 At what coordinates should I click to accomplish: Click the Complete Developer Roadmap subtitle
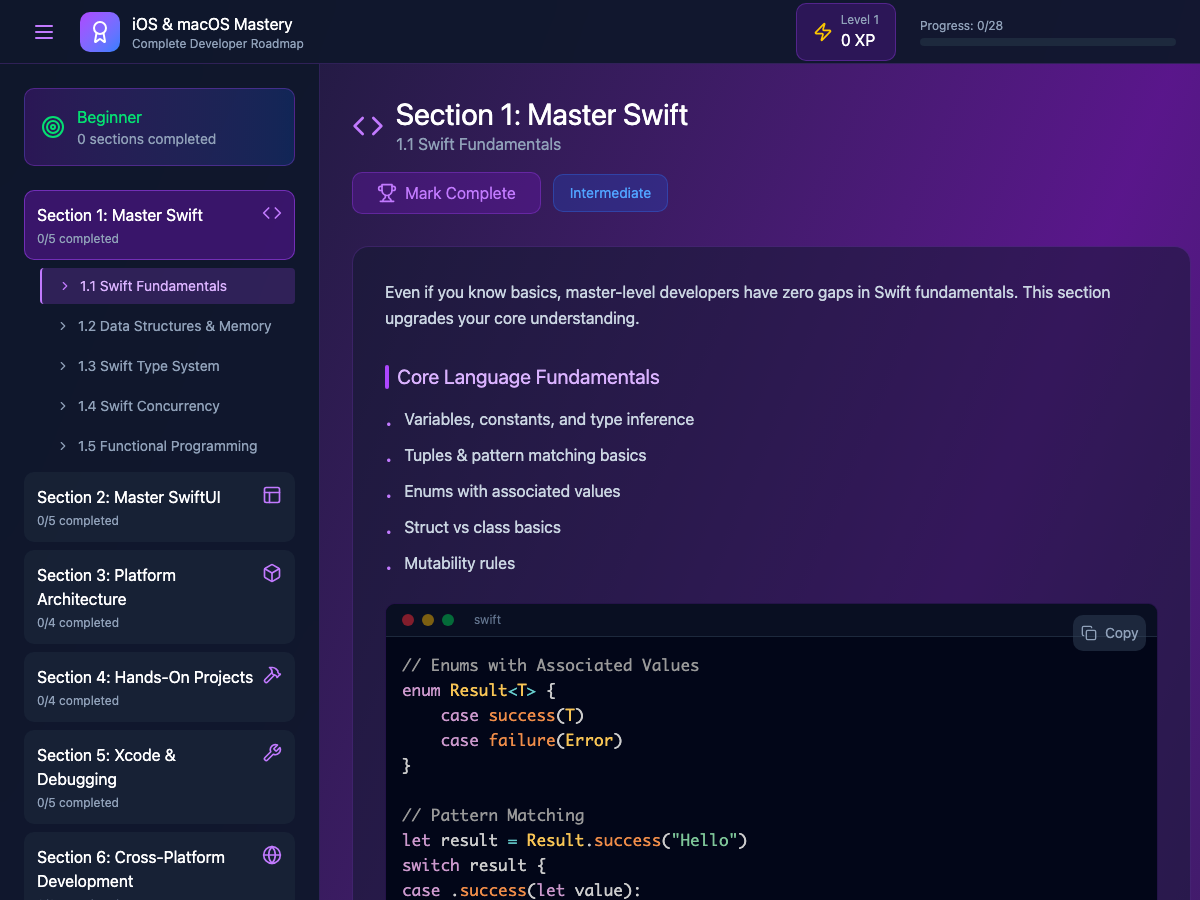(x=217, y=43)
